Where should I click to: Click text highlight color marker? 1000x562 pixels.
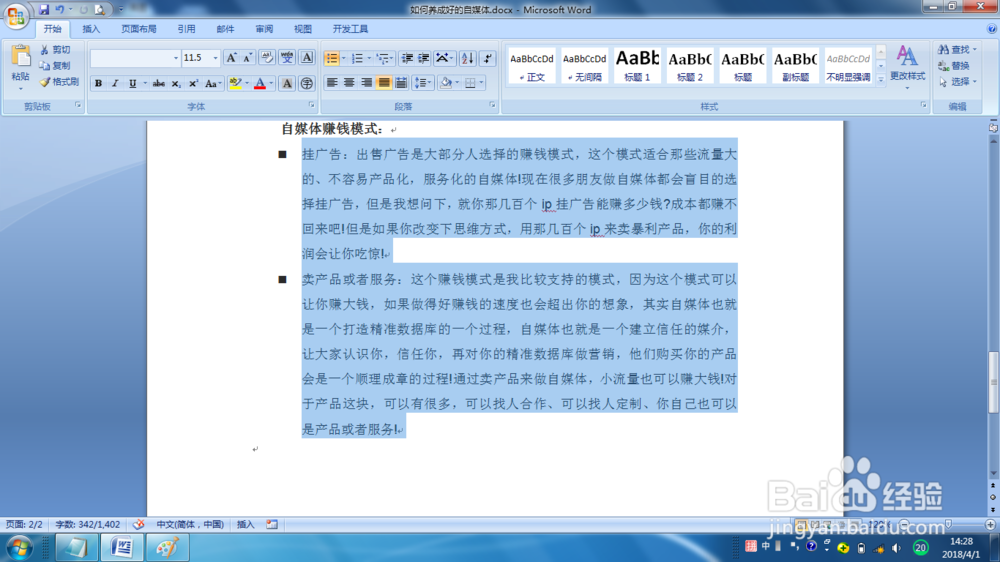235,84
